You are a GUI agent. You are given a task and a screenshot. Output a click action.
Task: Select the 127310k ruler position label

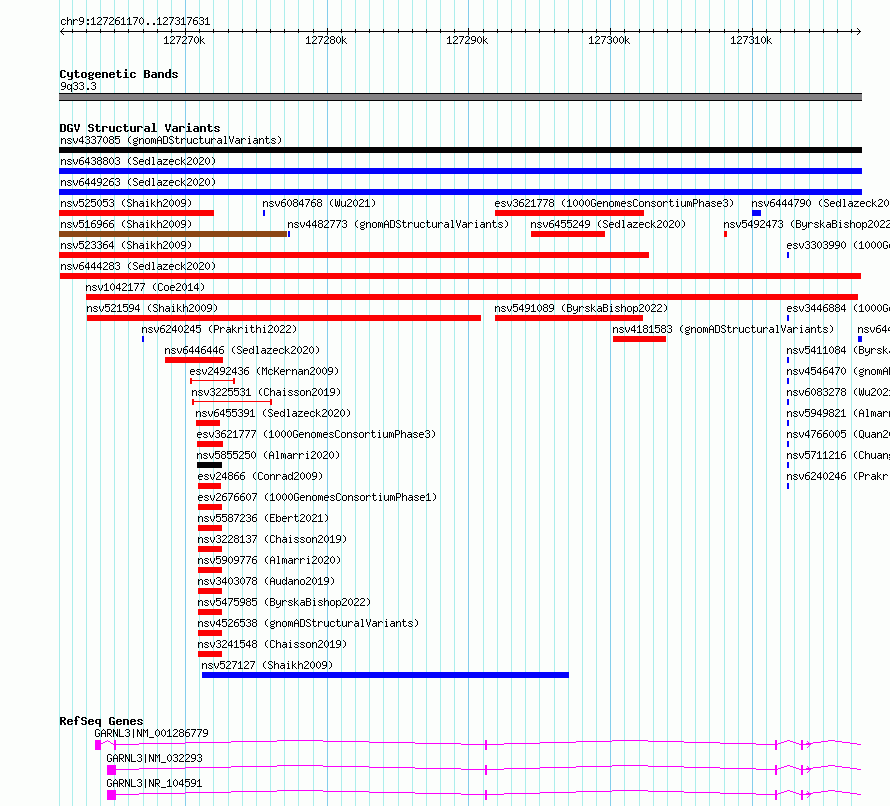(751, 40)
